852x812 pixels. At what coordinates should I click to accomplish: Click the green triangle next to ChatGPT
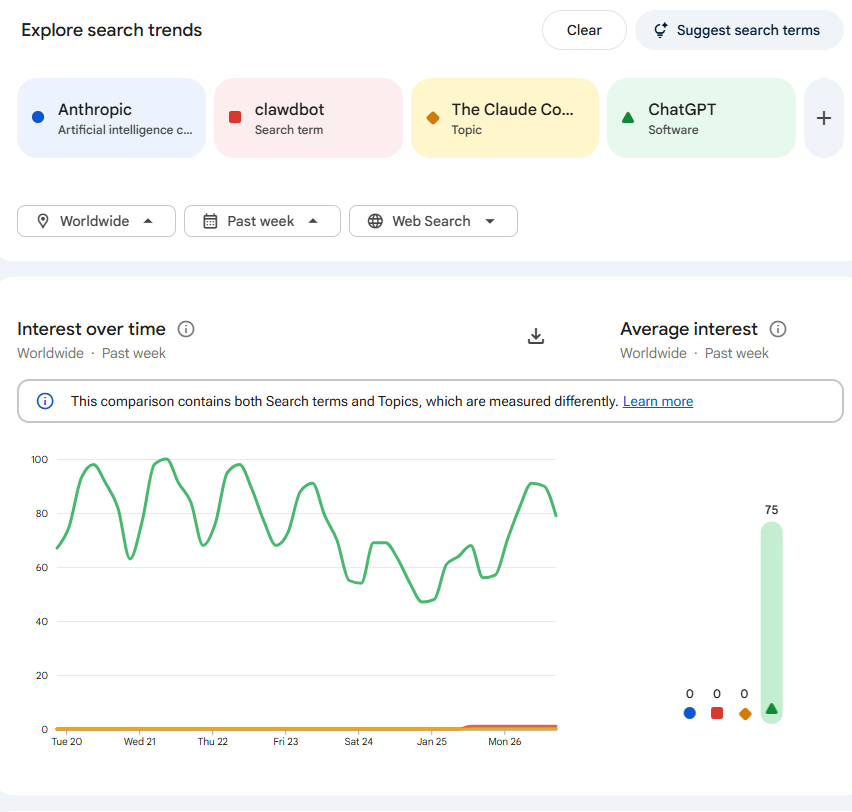click(x=628, y=117)
